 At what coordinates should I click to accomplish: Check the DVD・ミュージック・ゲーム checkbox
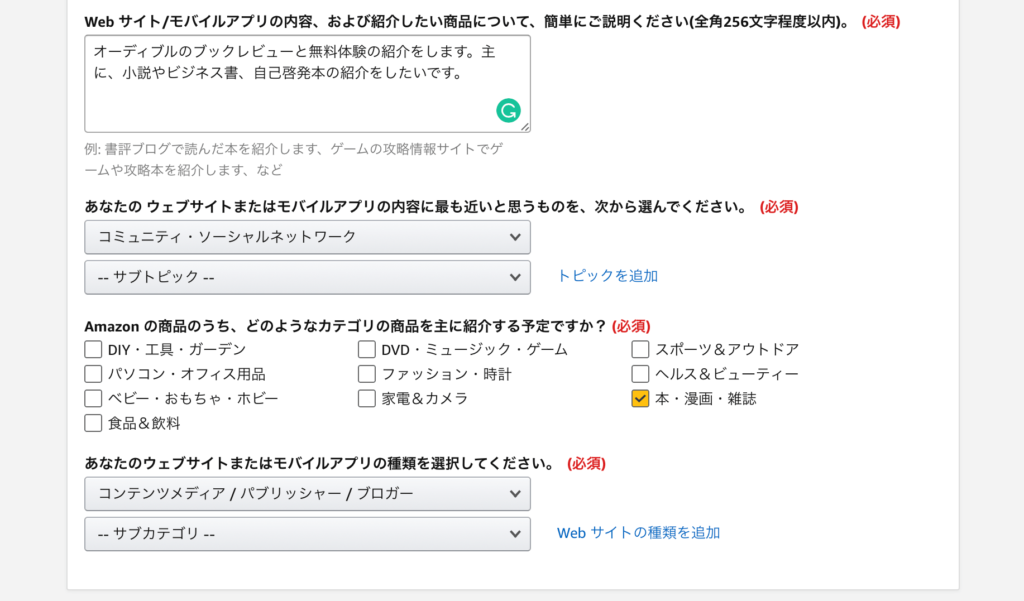(x=366, y=349)
